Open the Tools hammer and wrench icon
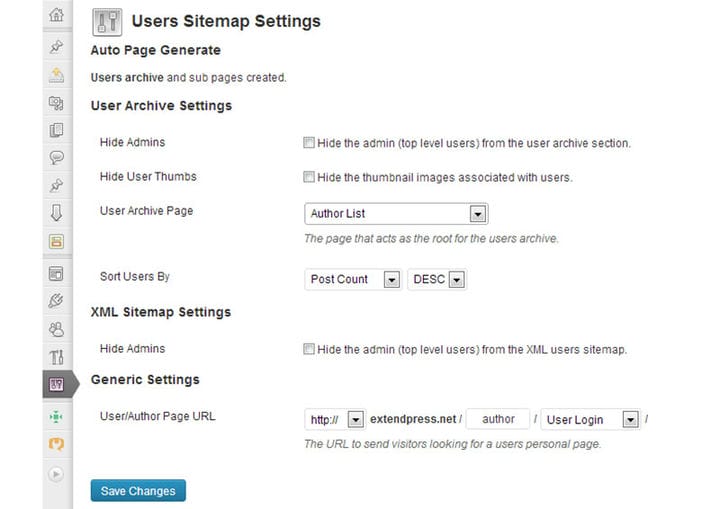Screen dimensions: 720x509 [56, 356]
